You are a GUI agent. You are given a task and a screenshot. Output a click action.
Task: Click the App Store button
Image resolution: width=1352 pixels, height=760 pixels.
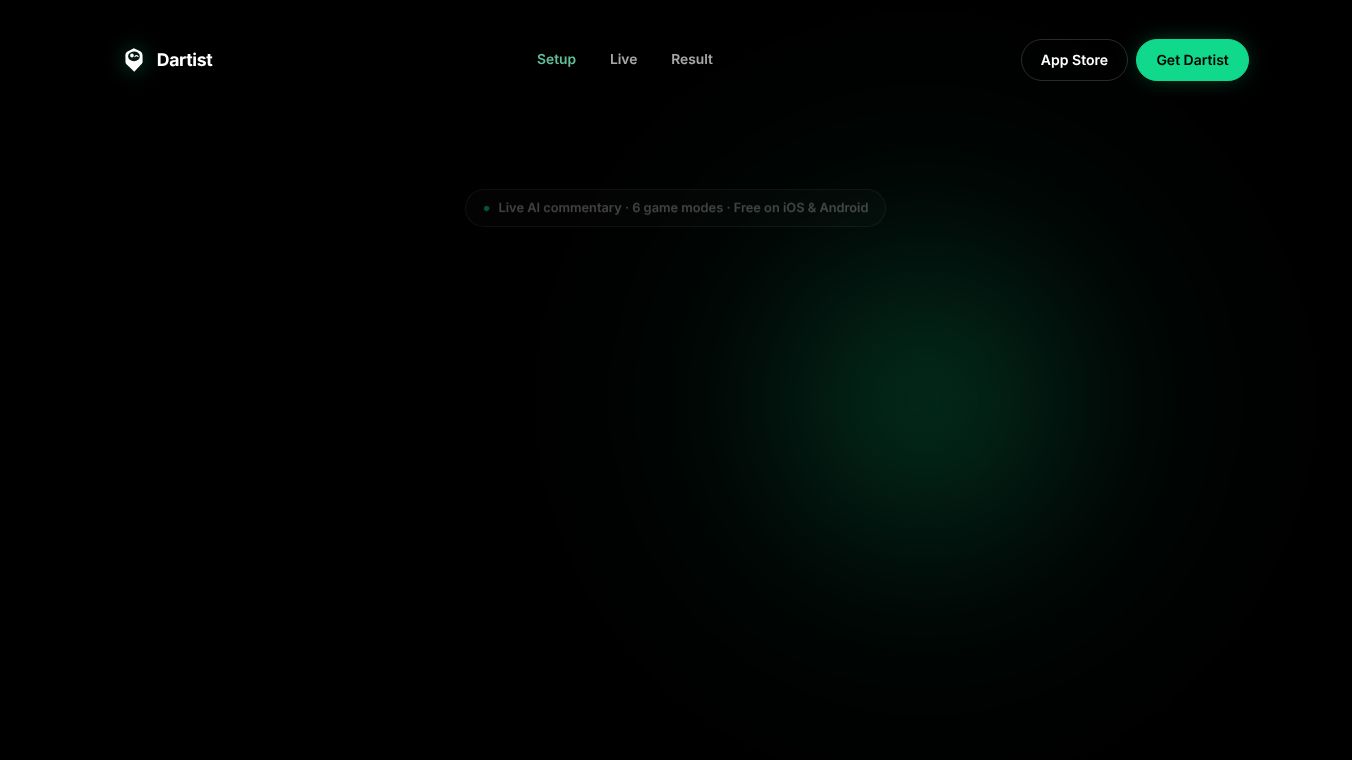pos(1074,60)
